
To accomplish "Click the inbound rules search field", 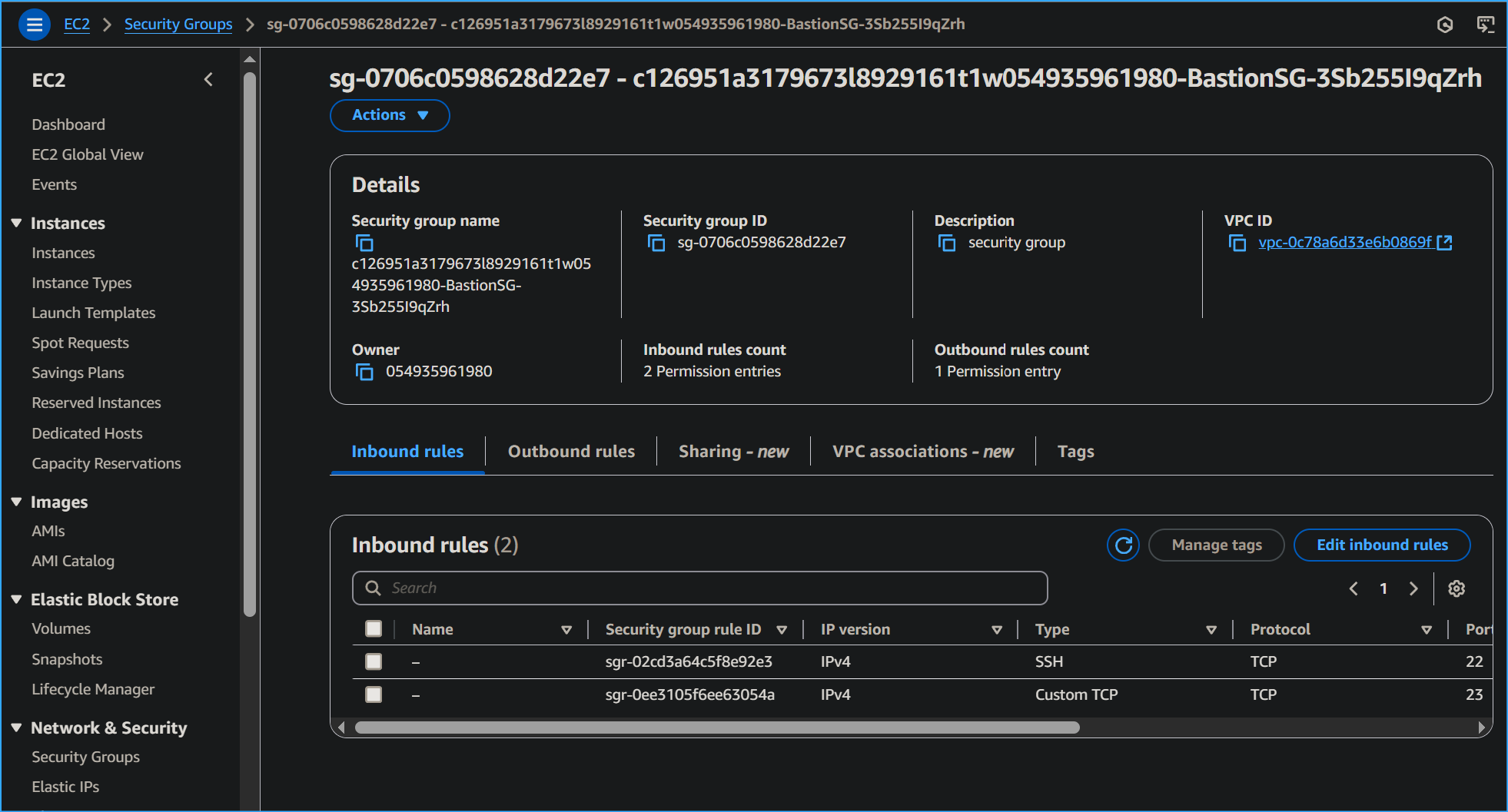I will point(699,588).
